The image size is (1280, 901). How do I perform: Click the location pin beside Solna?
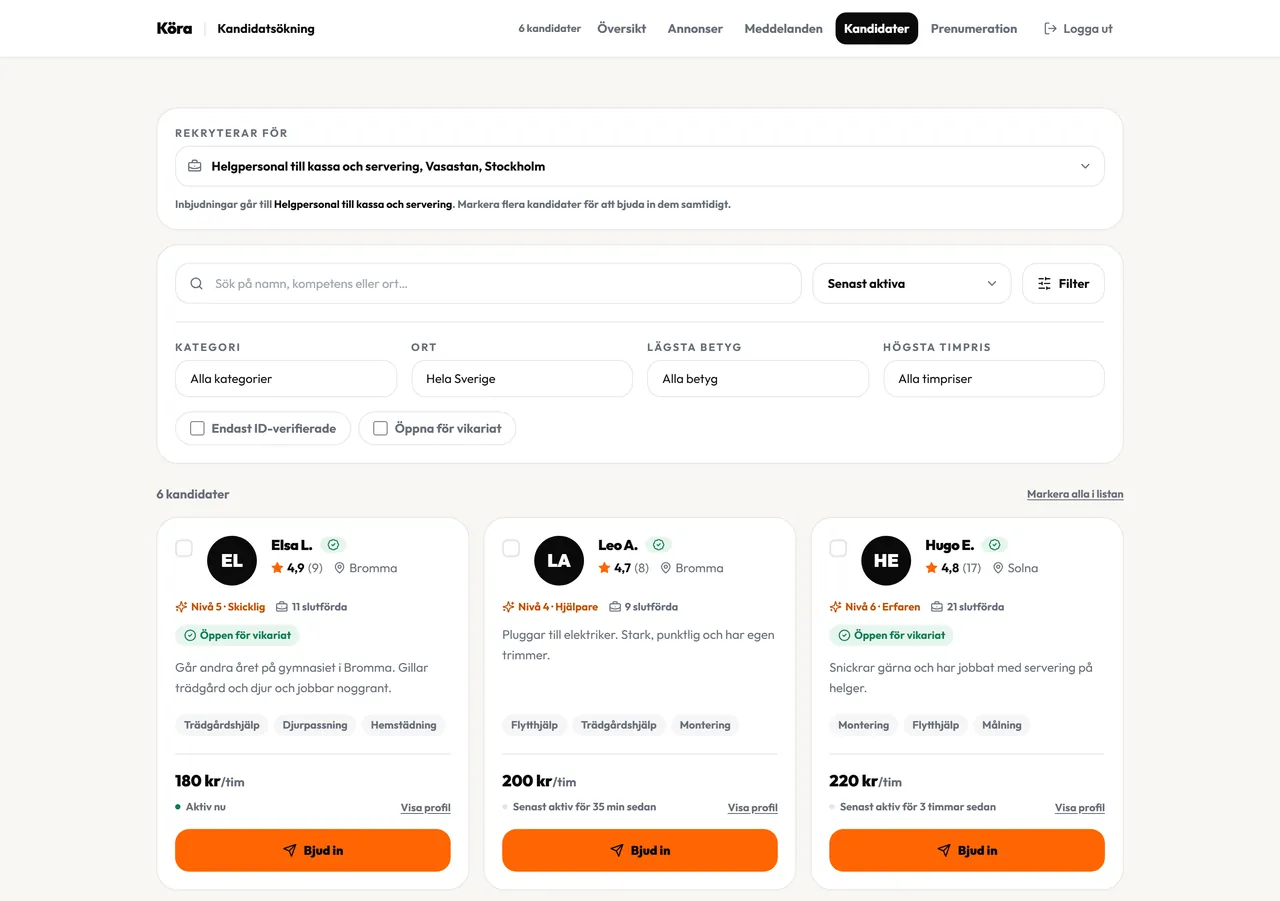[x=998, y=568]
